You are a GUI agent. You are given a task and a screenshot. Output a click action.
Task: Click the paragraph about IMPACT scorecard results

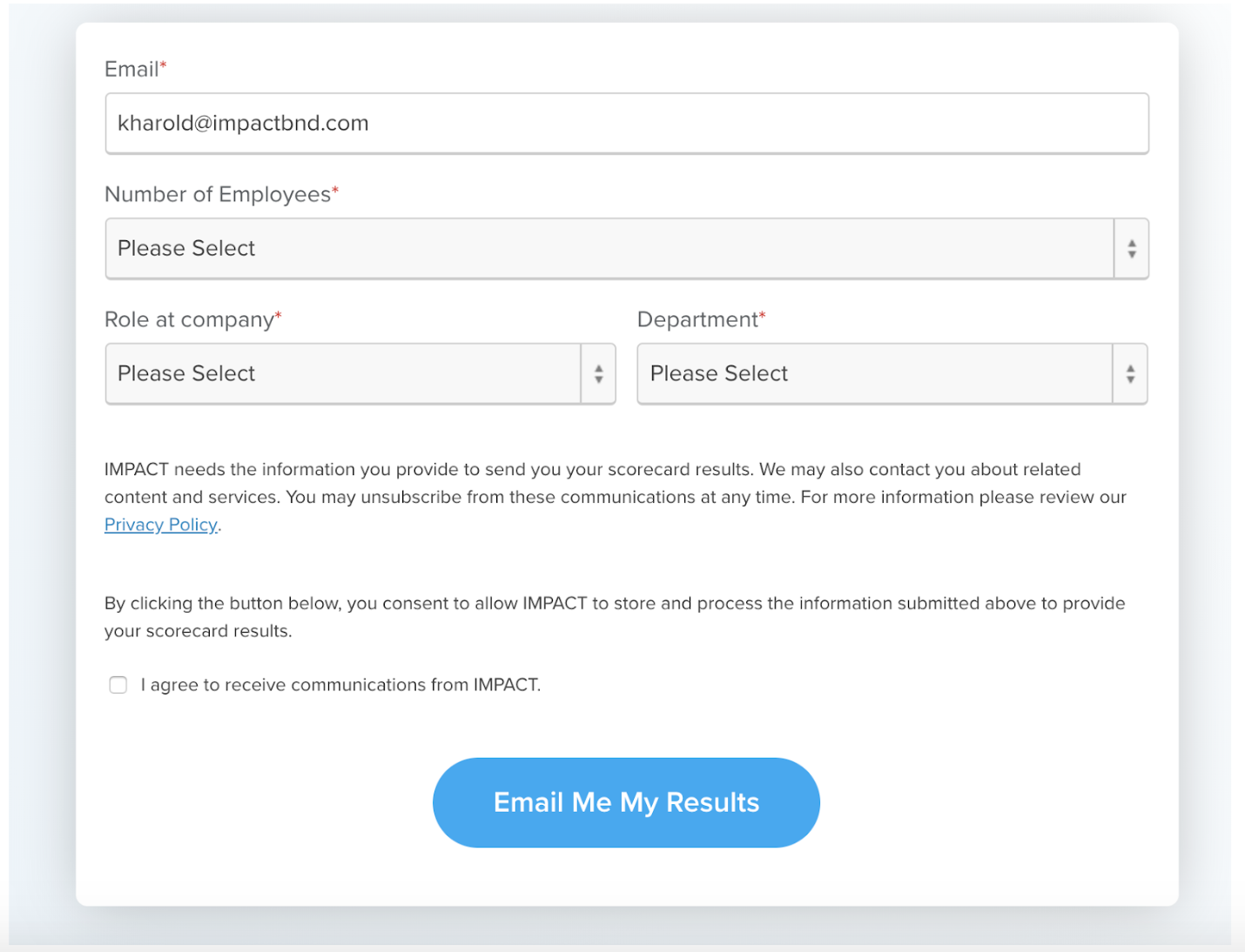click(x=616, y=497)
